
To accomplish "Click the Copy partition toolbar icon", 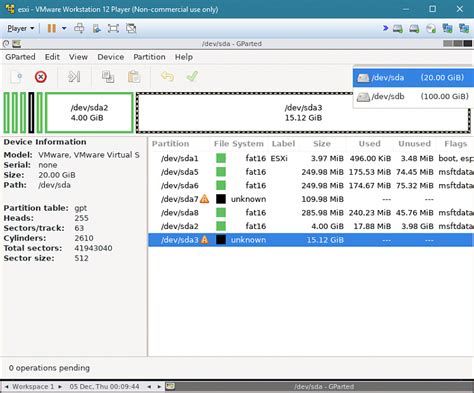I will tap(108, 77).
